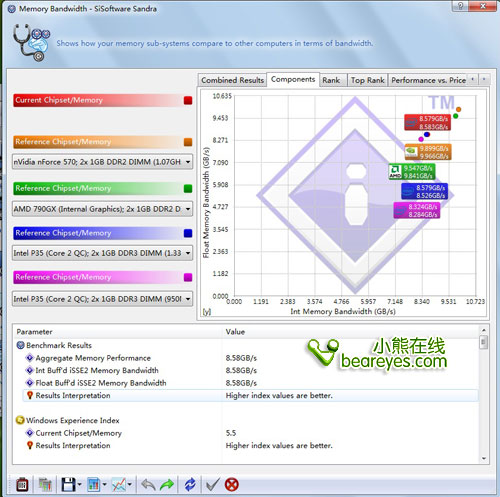The width and height of the screenshot is (500, 497).
Task: Click the Aggregate Memory Performance diamond icon
Action: click(30, 358)
